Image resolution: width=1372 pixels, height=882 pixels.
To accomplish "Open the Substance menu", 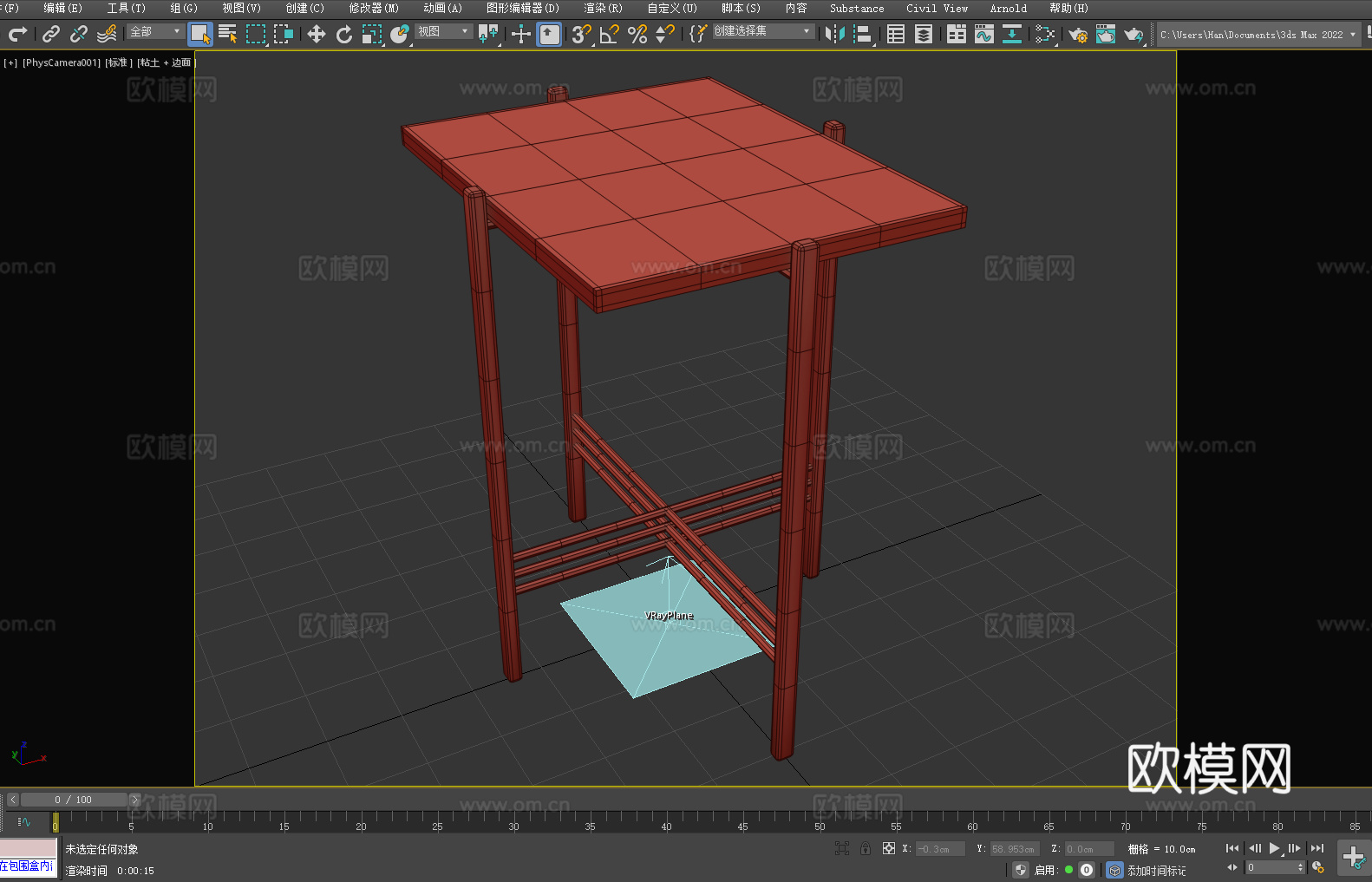I will click(857, 8).
